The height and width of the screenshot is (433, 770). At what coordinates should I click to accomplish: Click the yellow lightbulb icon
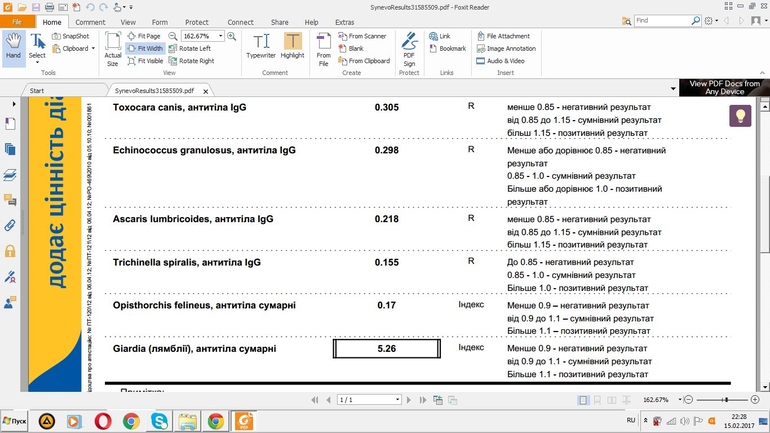pyautogui.click(x=739, y=116)
